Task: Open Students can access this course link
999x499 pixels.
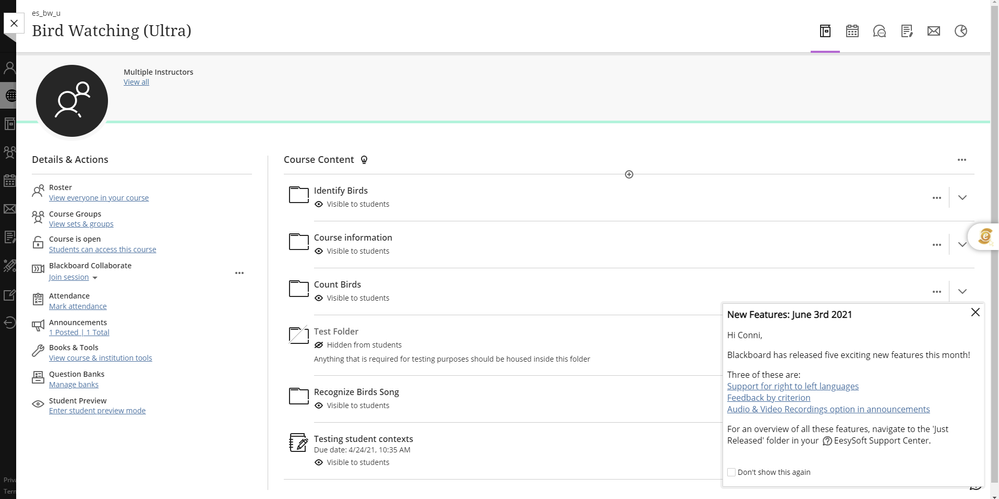Action: [103, 249]
